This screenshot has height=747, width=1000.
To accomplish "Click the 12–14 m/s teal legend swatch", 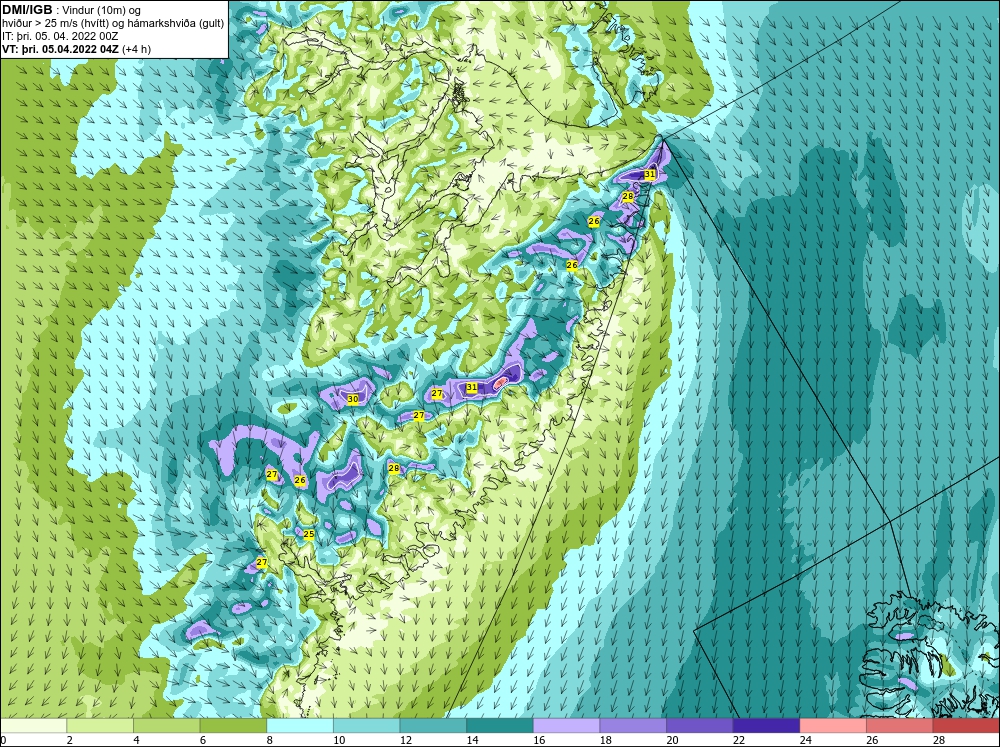I will [x=433, y=726].
